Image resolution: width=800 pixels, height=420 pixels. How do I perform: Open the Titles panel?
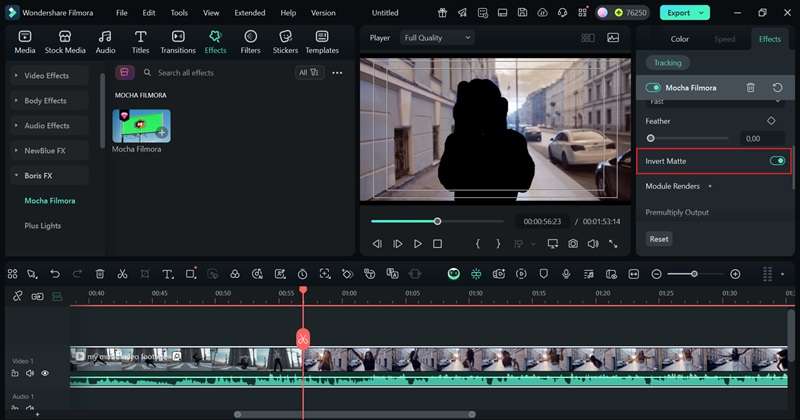pyautogui.click(x=140, y=42)
